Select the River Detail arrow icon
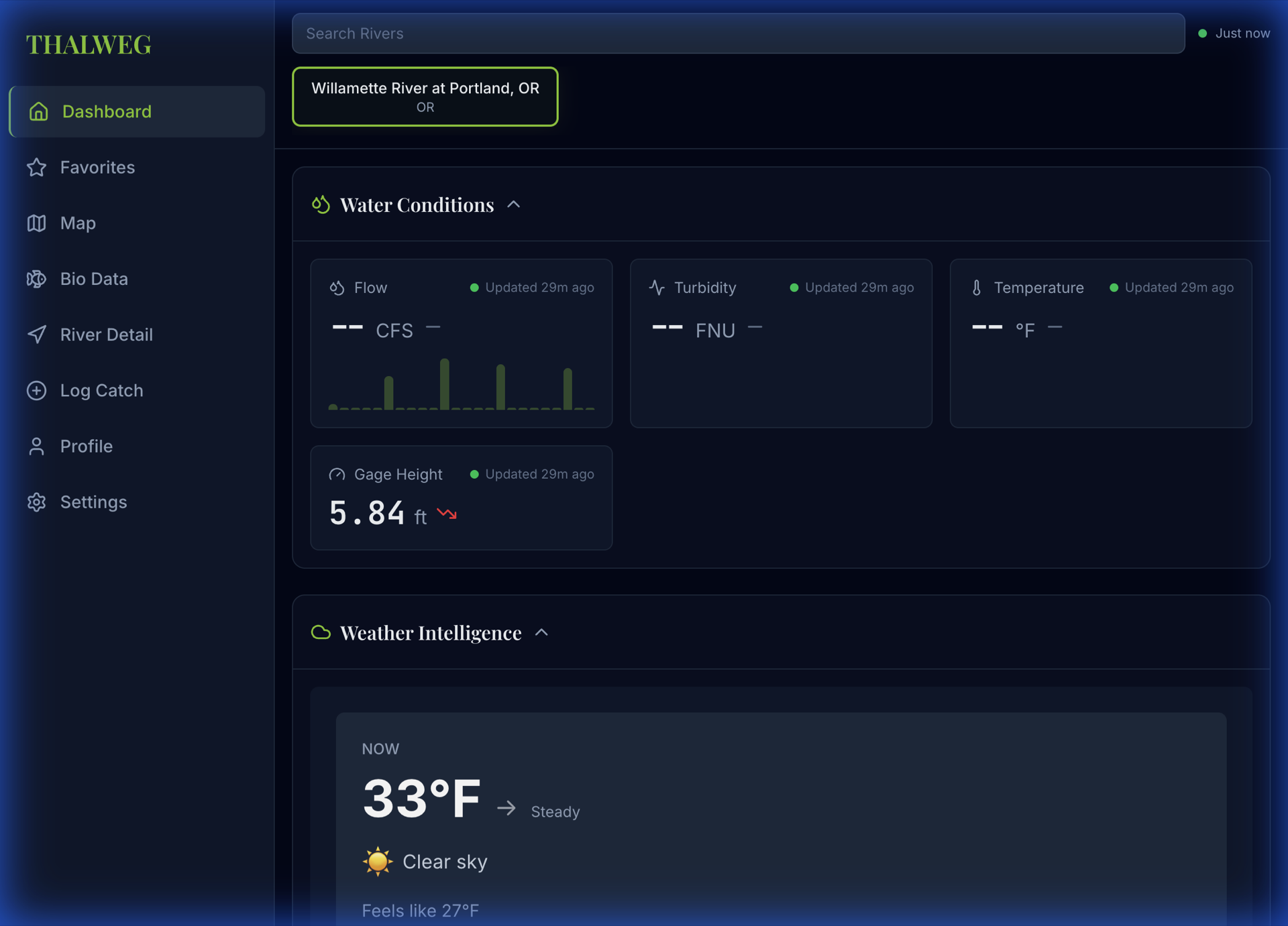This screenshot has width=1288, height=926. 37,334
